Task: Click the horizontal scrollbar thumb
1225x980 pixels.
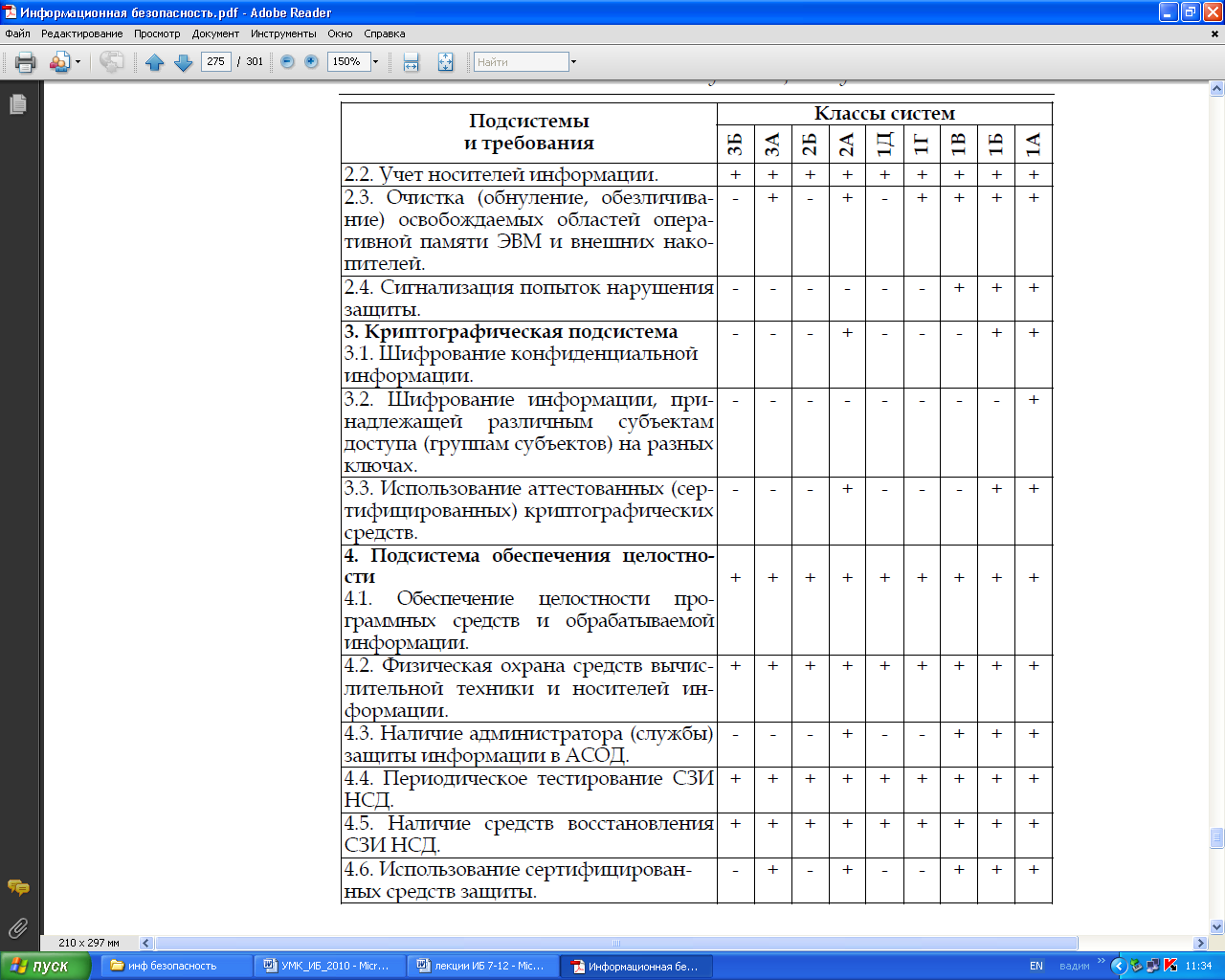Action: point(616,943)
